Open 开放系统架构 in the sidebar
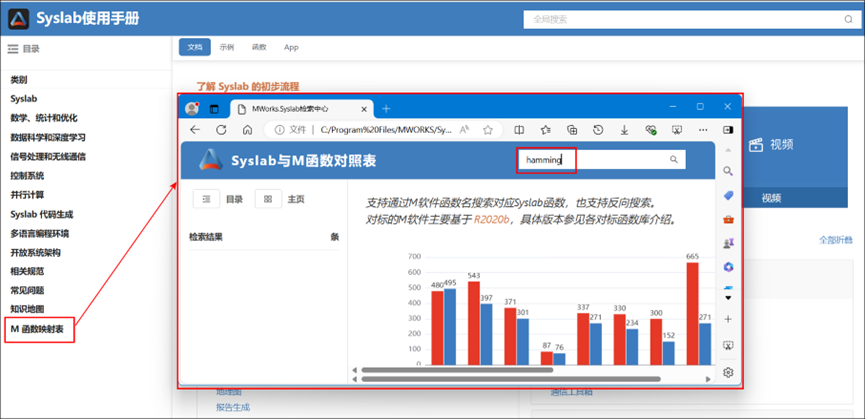The height and width of the screenshot is (419, 865). [x=35, y=253]
